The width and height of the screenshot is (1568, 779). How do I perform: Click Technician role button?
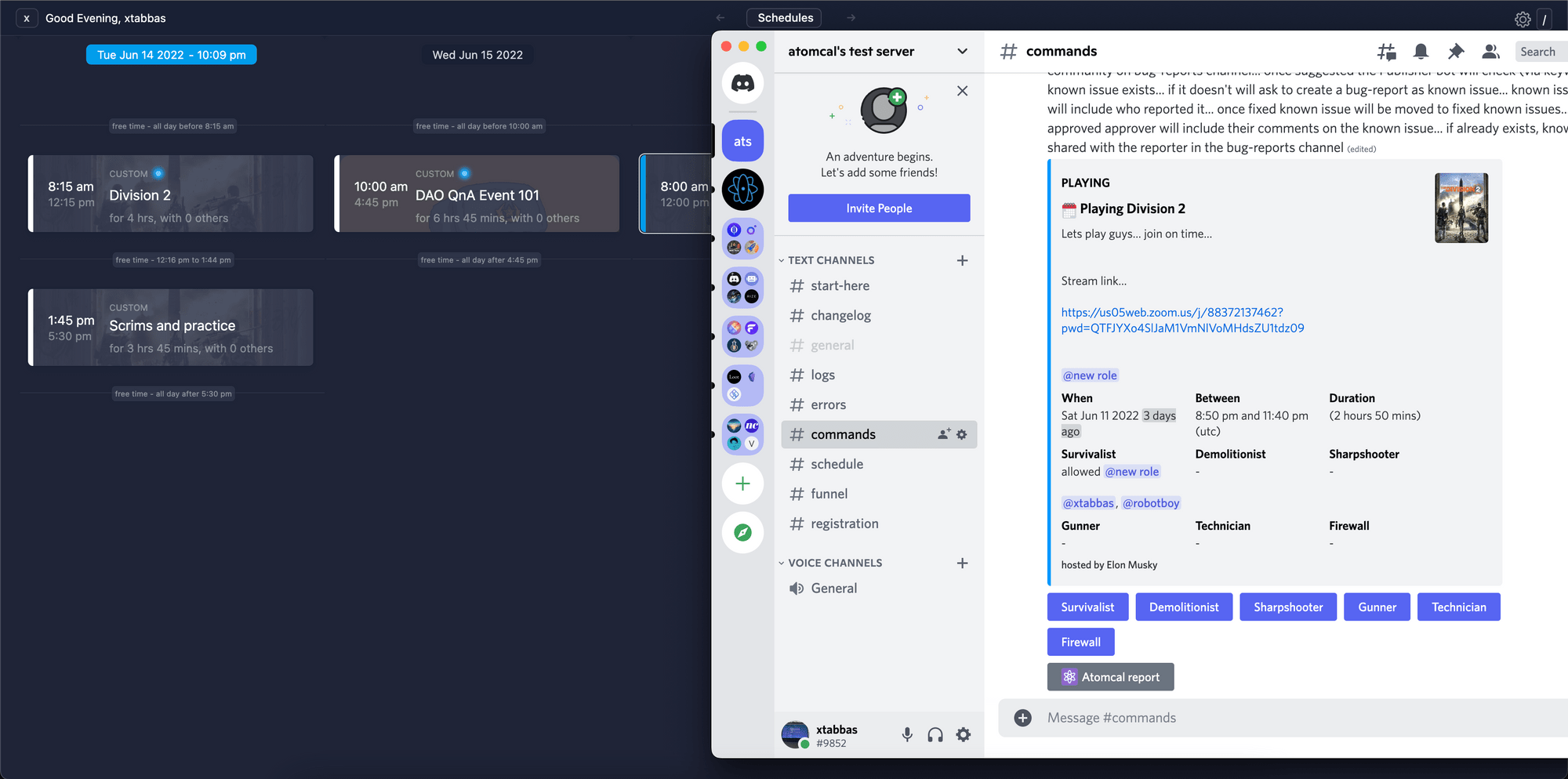1458,607
